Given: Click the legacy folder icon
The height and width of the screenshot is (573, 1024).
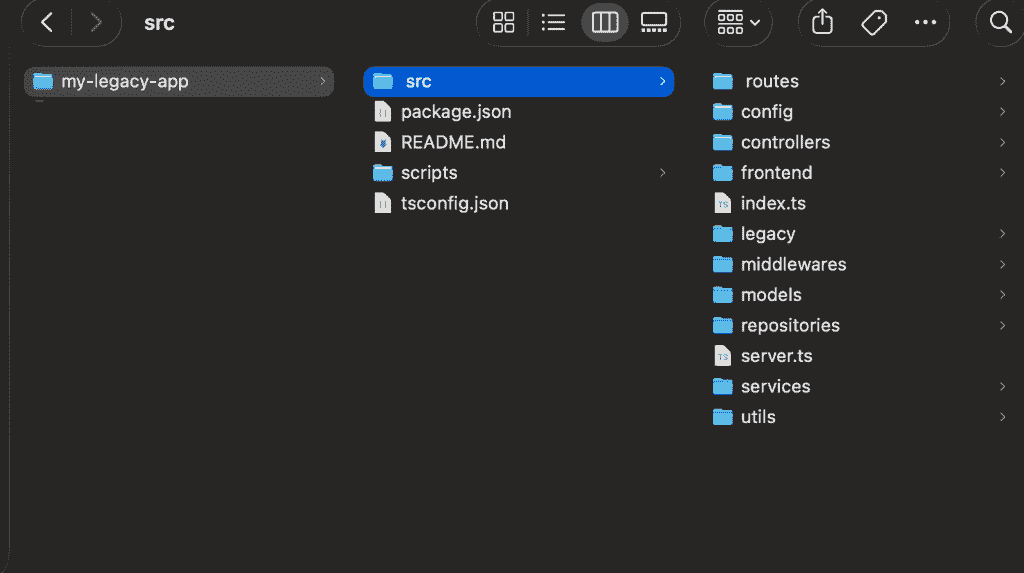Looking at the screenshot, I should 723,234.
